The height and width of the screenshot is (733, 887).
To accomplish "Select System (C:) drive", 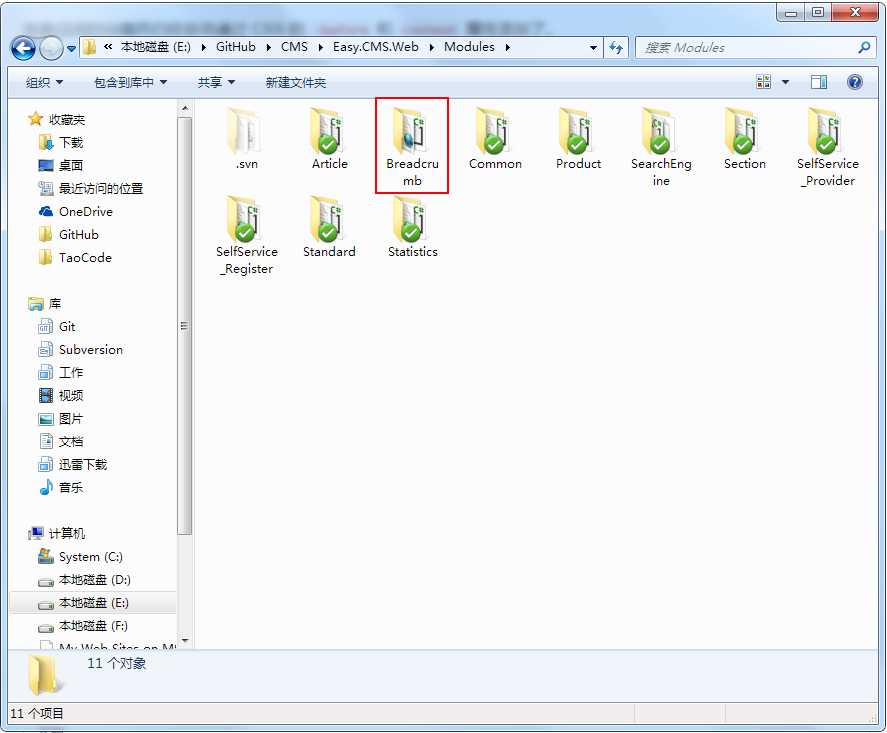I will [x=80, y=557].
